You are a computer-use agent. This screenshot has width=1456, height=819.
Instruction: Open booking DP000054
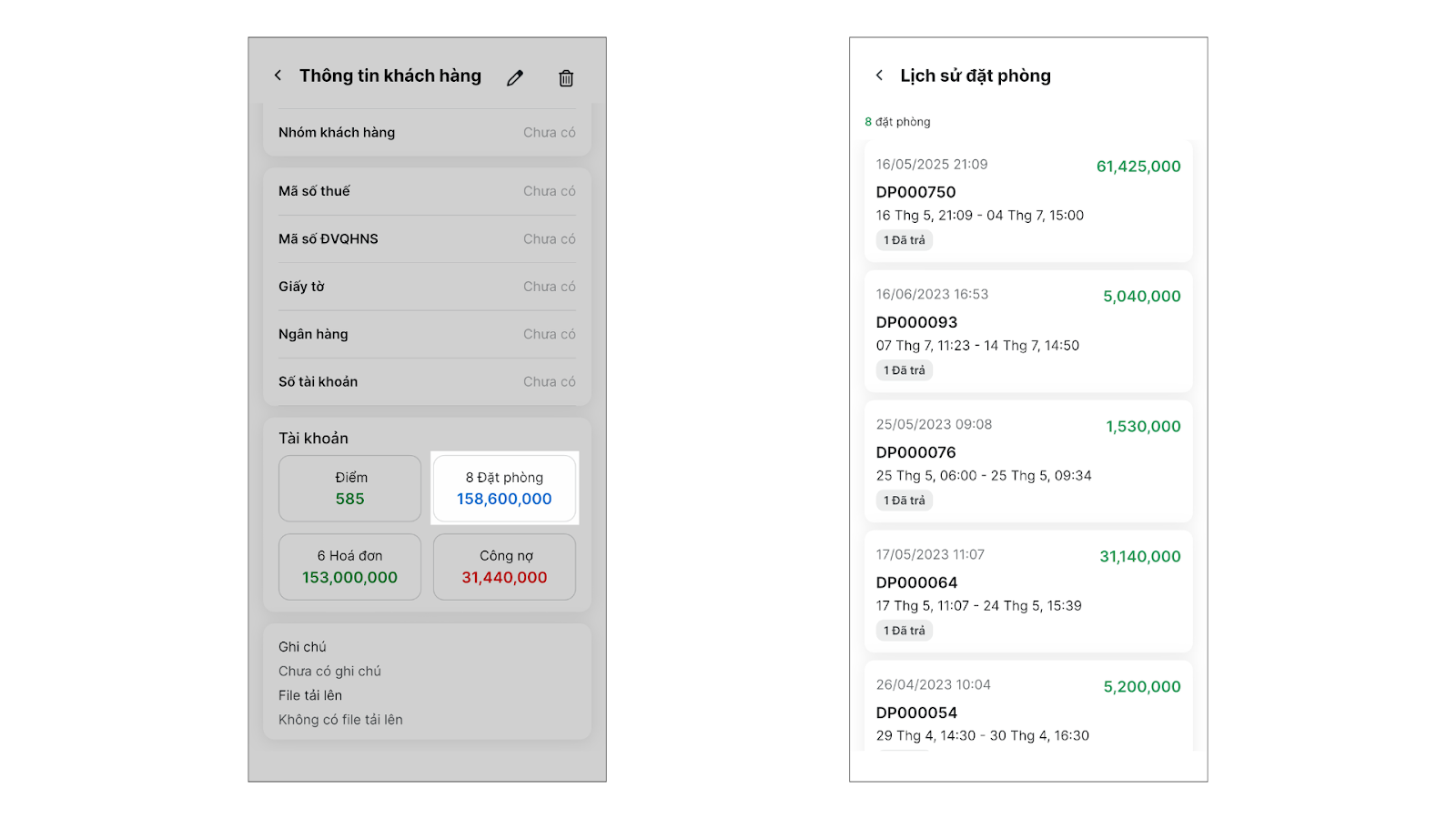click(1028, 712)
